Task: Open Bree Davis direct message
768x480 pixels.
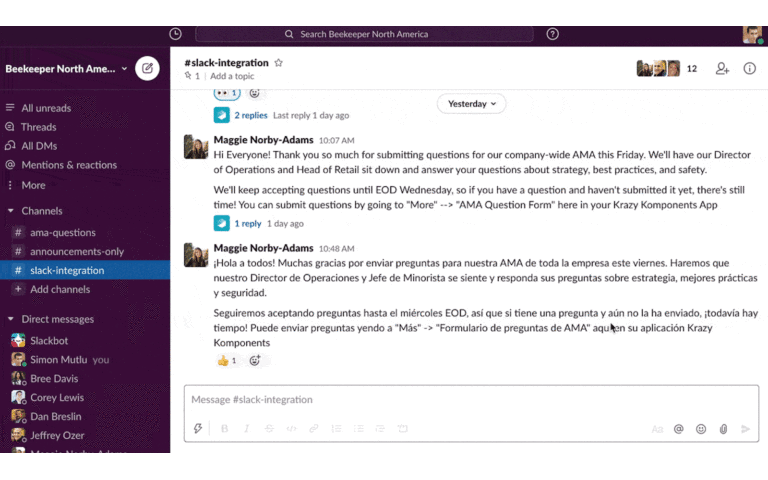Action: tap(85, 379)
